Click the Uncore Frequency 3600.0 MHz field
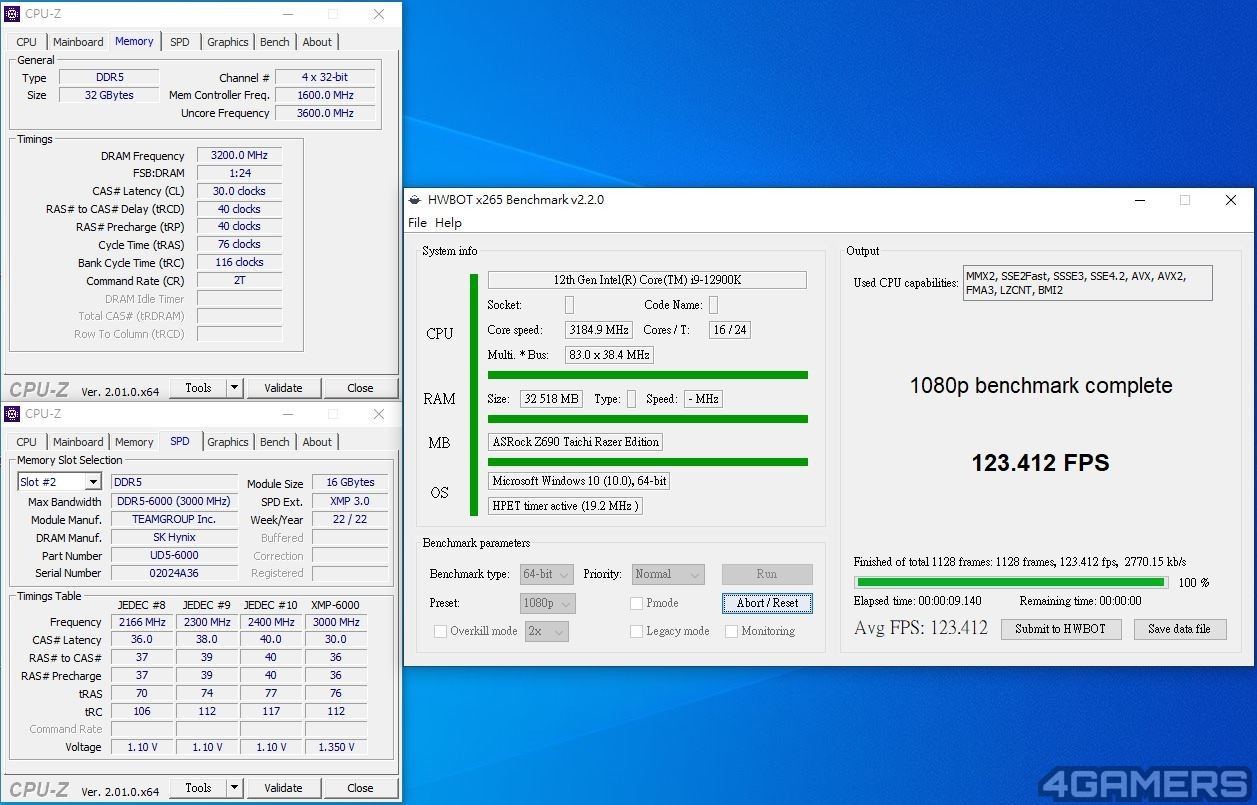The height and width of the screenshot is (805, 1257). (325, 113)
